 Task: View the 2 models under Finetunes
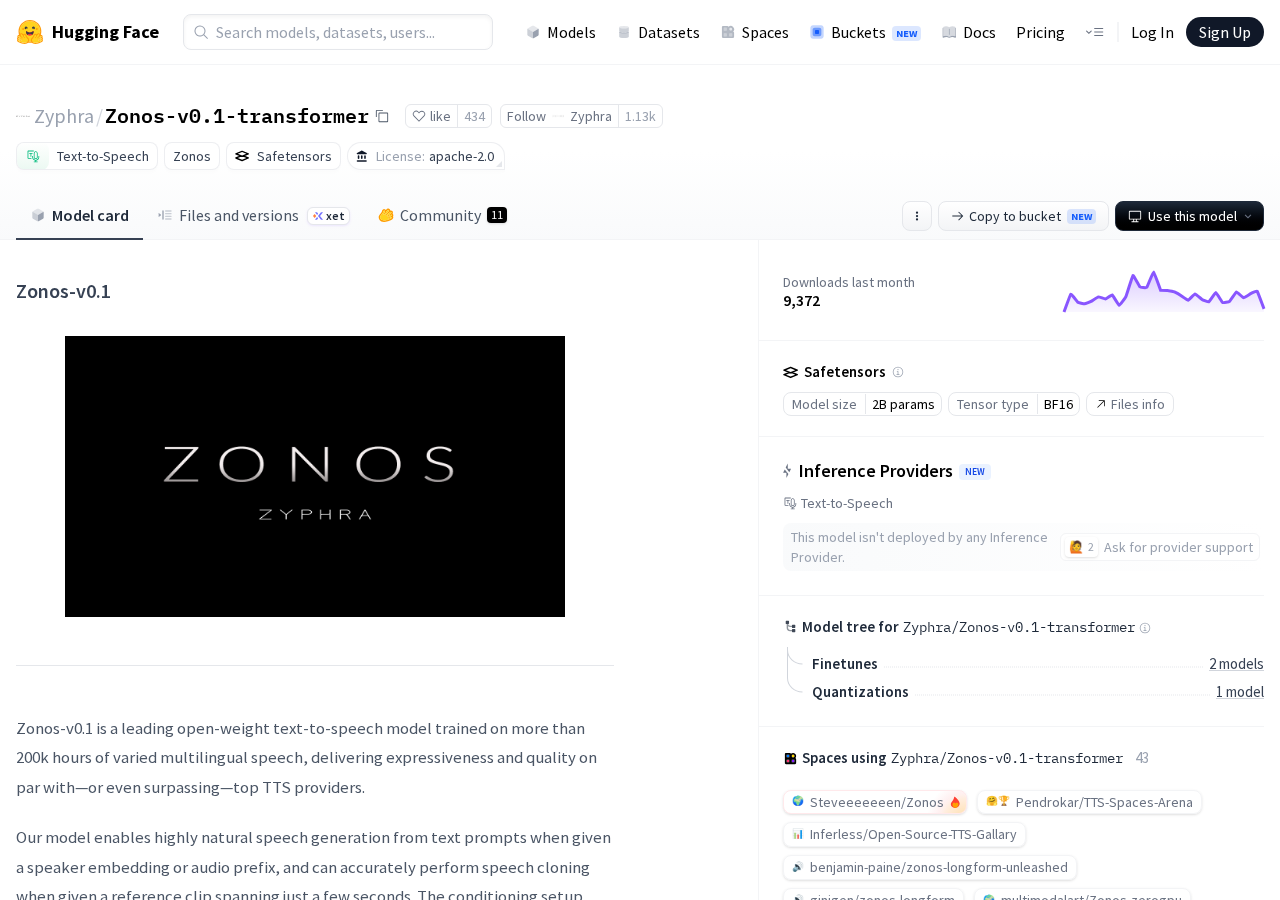pos(1236,664)
